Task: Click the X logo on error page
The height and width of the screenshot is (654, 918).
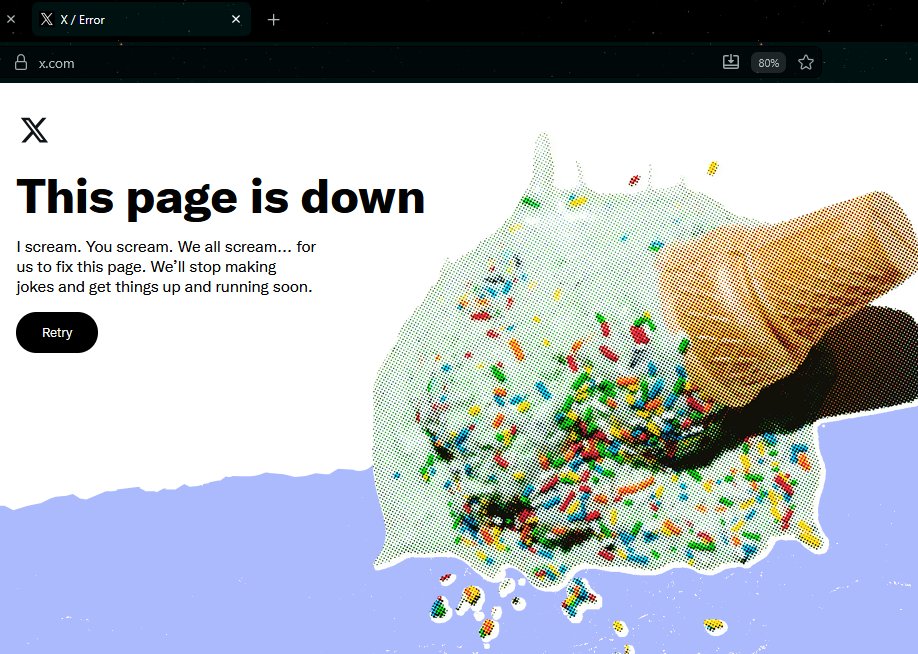Action: point(34,130)
